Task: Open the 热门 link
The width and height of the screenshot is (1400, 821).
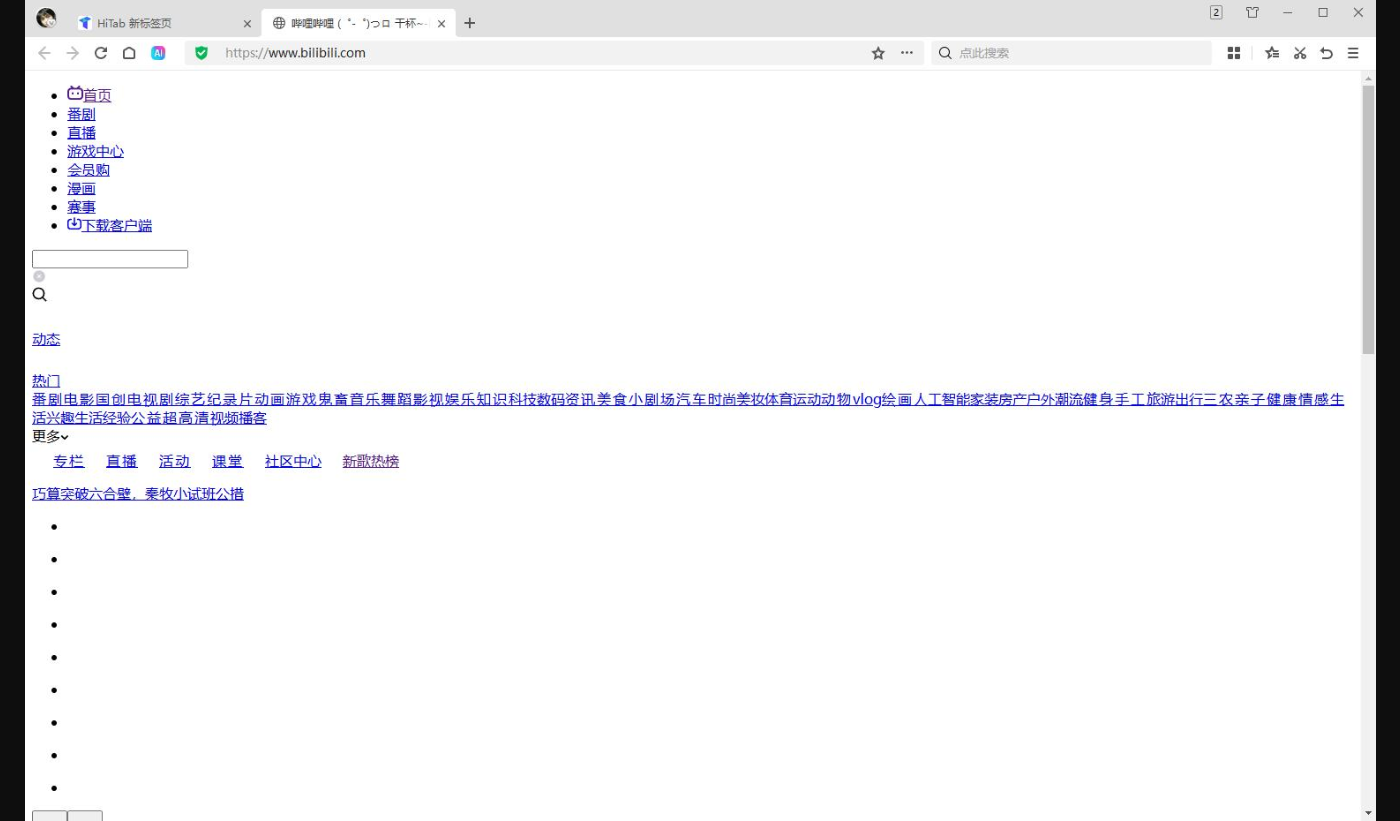Action: click(x=46, y=381)
